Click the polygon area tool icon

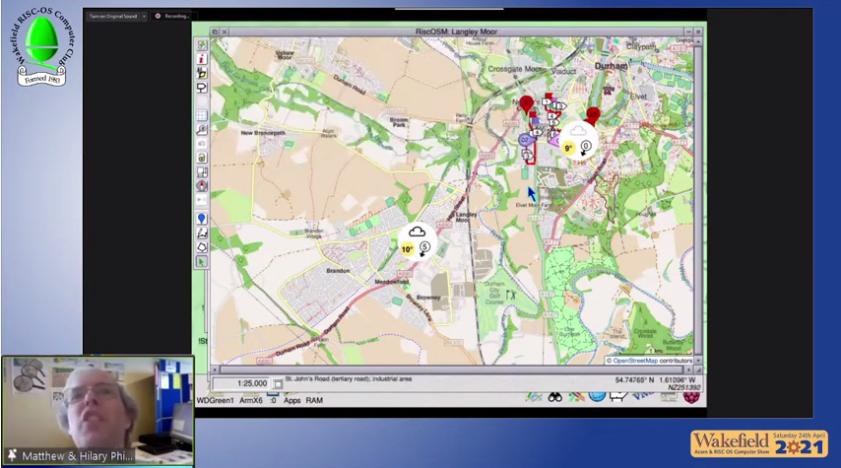point(202,246)
